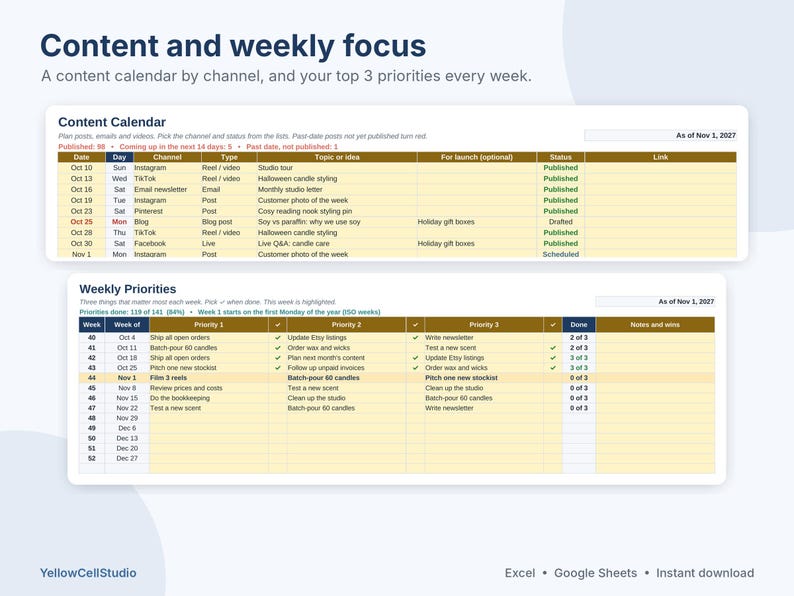Image resolution: width=794 pixels, height=596 pixels.
Task: Select week 42 Priority 3 done checkmark
Action: 553,358
